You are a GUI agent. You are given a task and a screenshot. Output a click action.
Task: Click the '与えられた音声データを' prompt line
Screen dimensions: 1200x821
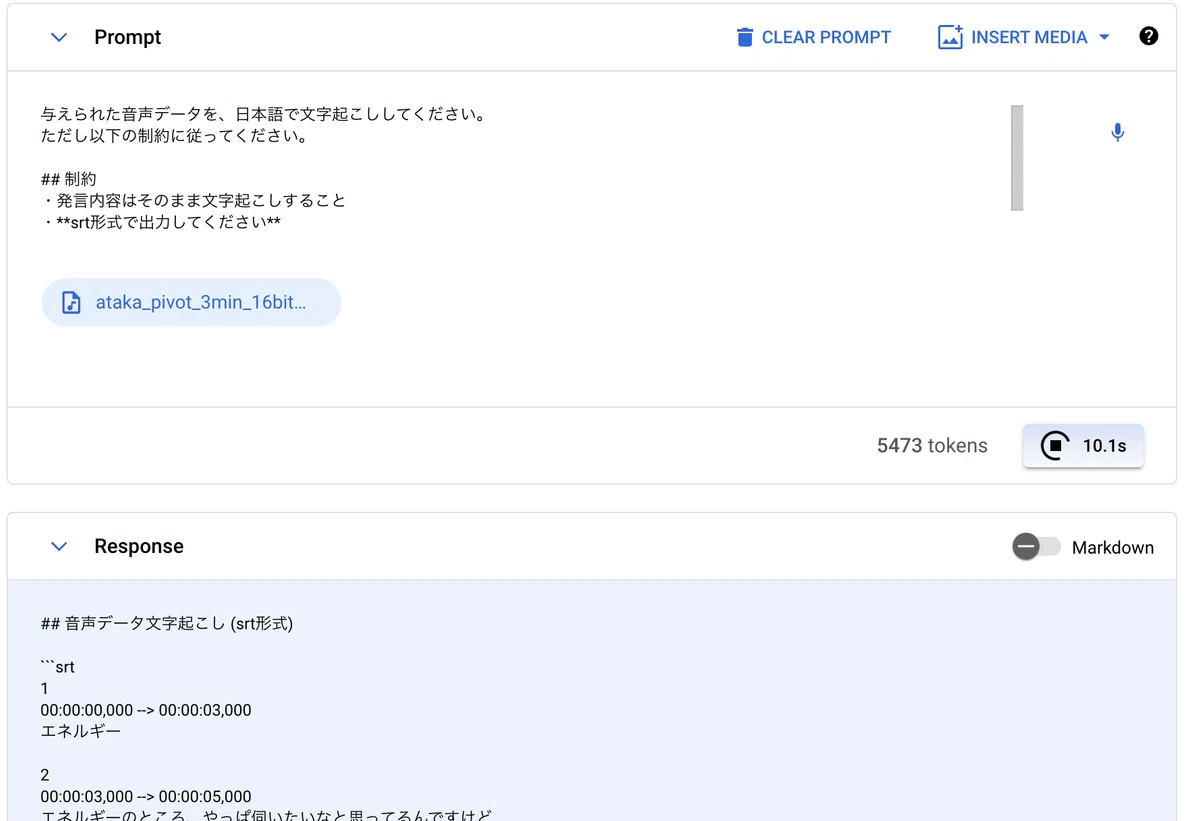265,114
